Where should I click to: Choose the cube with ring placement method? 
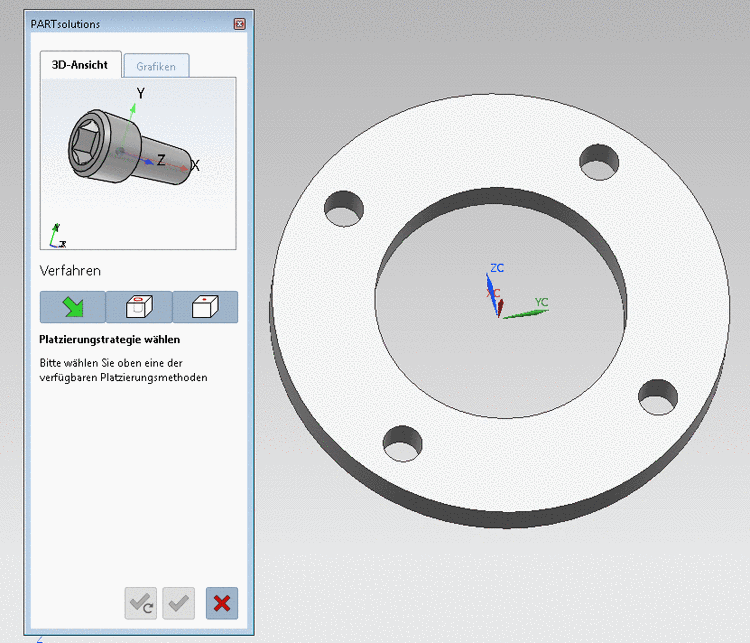tap(139, 307)
